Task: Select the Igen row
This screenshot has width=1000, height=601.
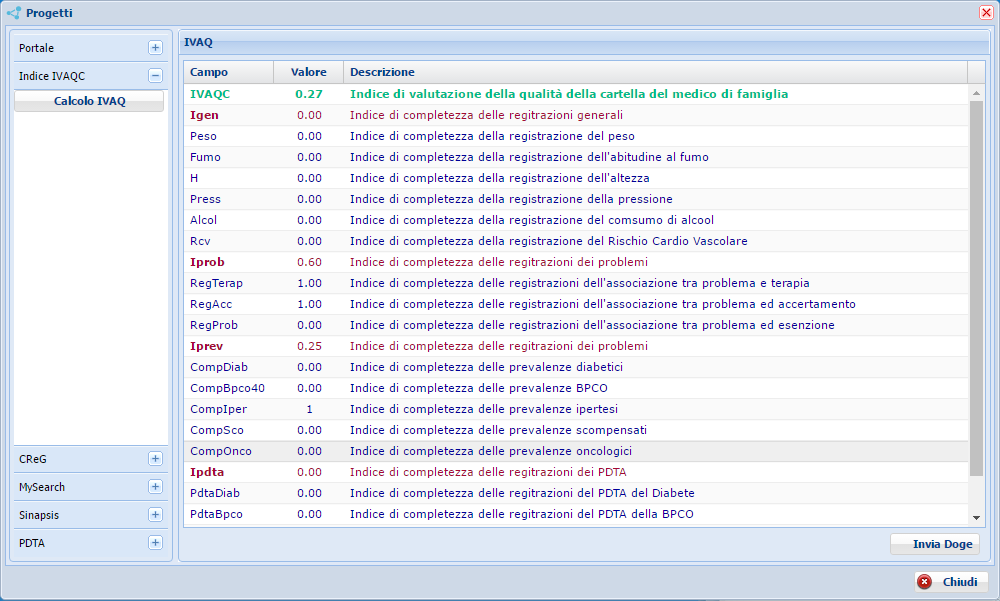Action: tap(576, 115)
